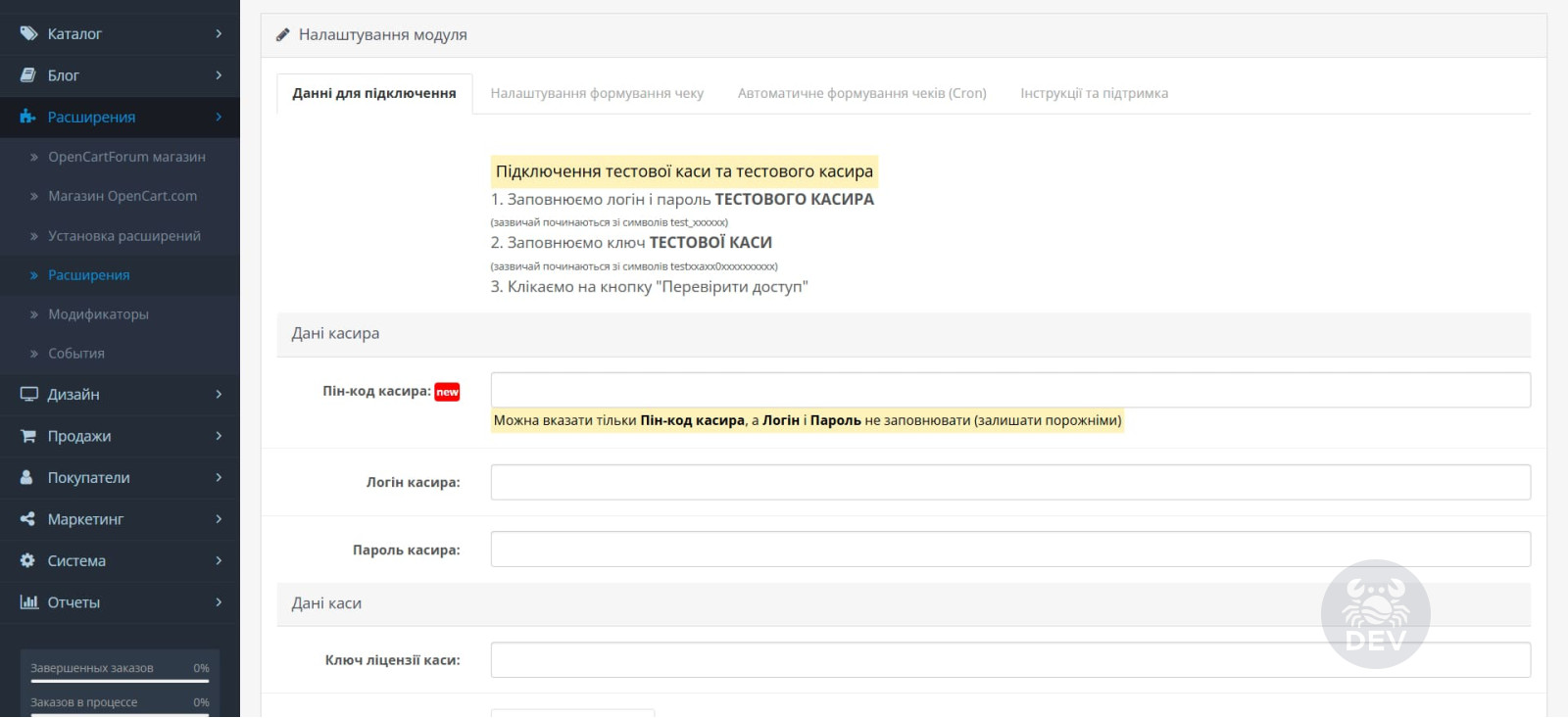Switch to Данні для підключення tab
This screenshot has height=718, width=1568.
tap(374, 94)
